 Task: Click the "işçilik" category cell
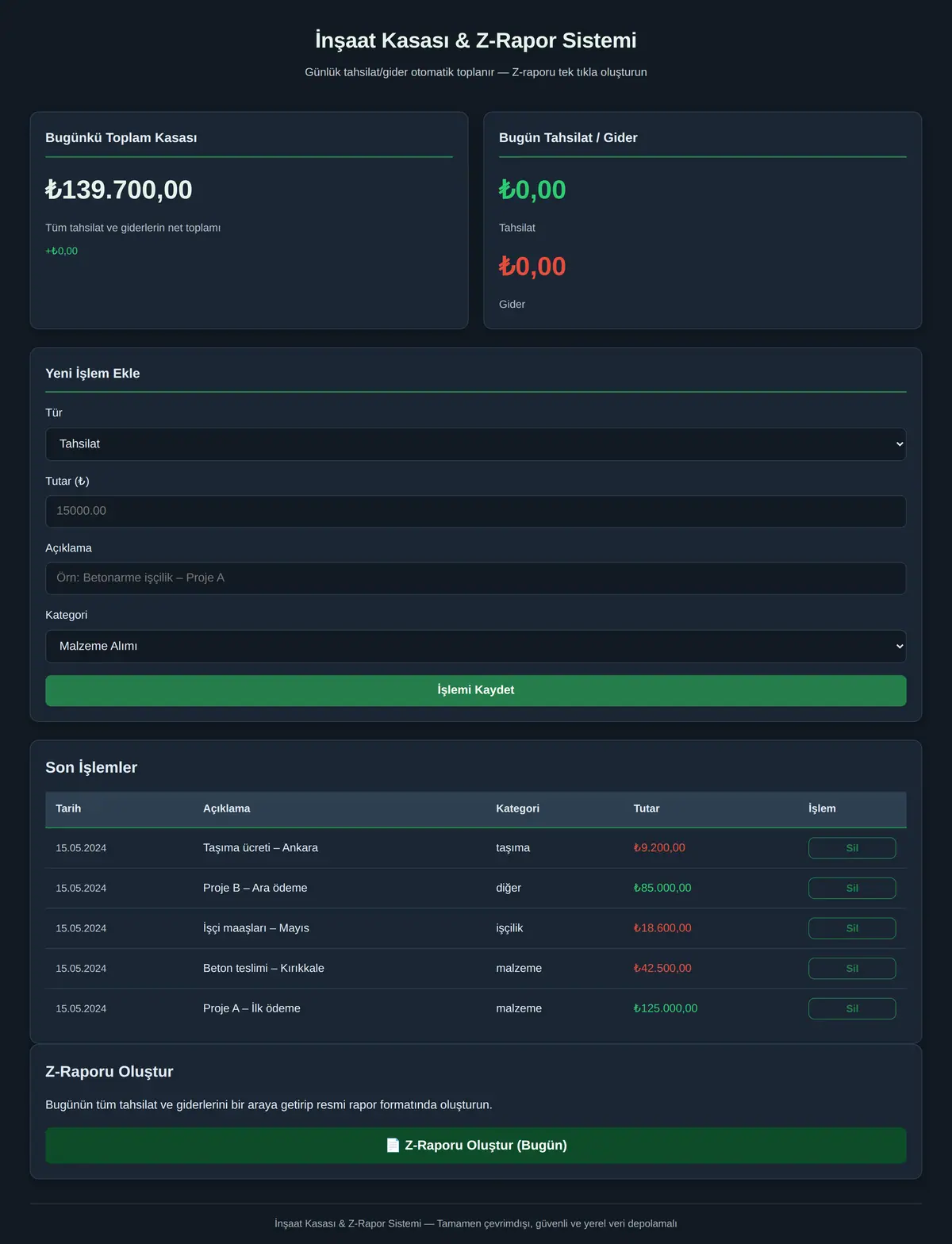pos(509,928)
